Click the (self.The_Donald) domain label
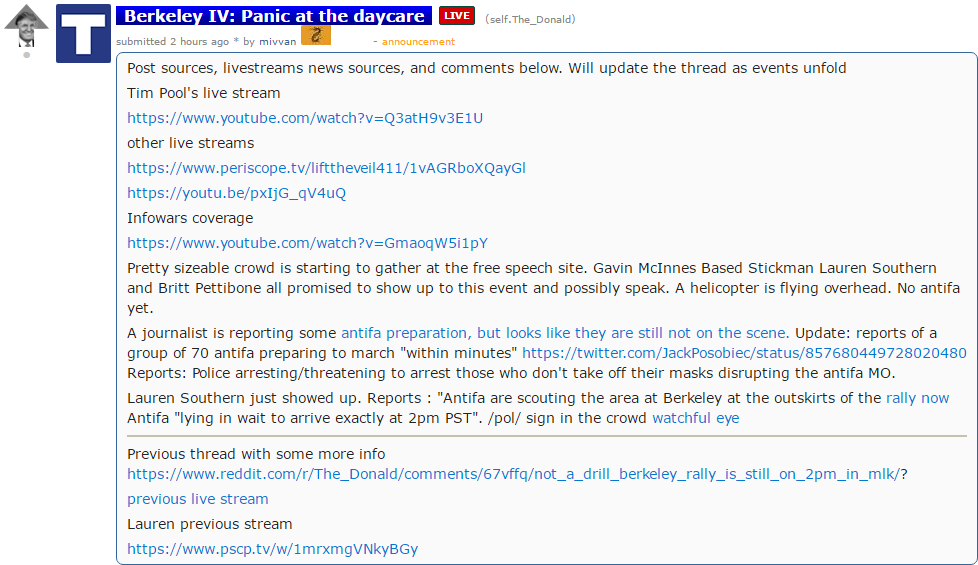Viewport: 978px width, 565px height. 530,19
